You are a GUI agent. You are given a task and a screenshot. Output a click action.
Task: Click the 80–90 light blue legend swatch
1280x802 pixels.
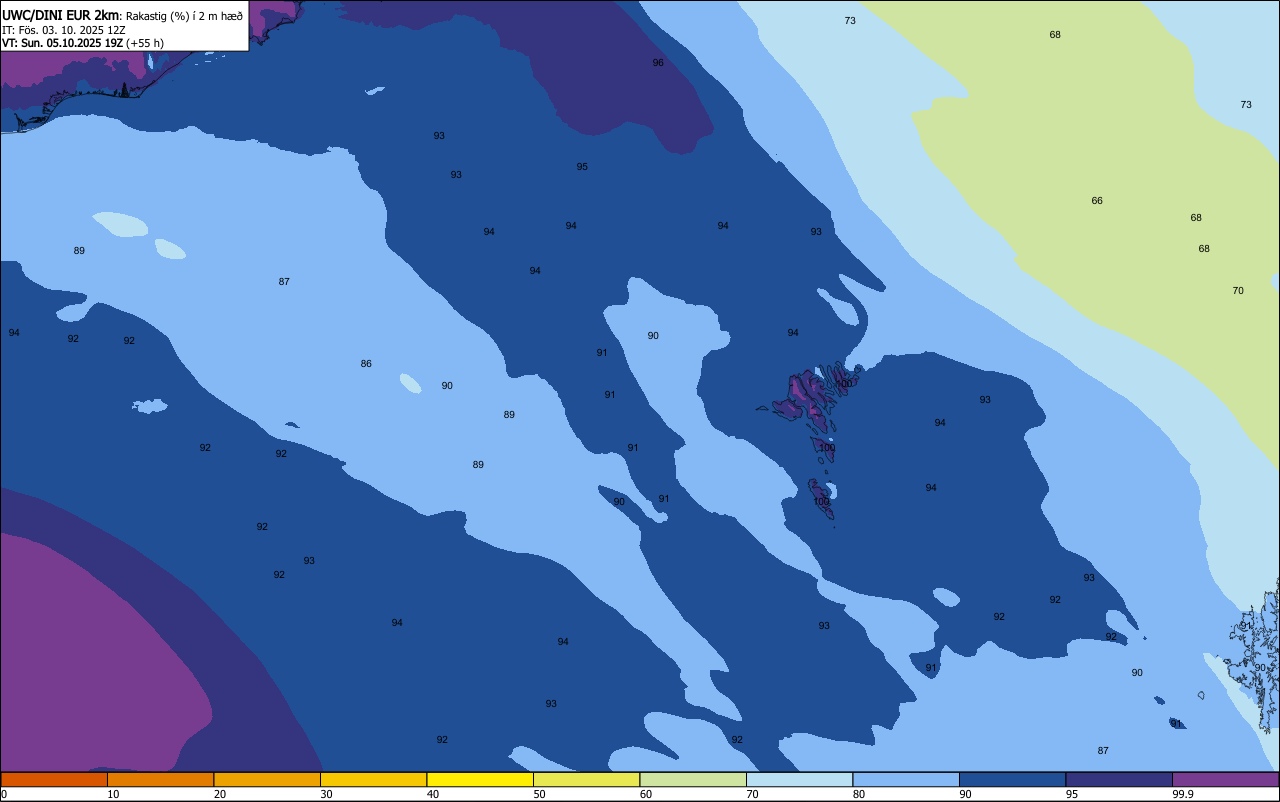click(906, 779)
